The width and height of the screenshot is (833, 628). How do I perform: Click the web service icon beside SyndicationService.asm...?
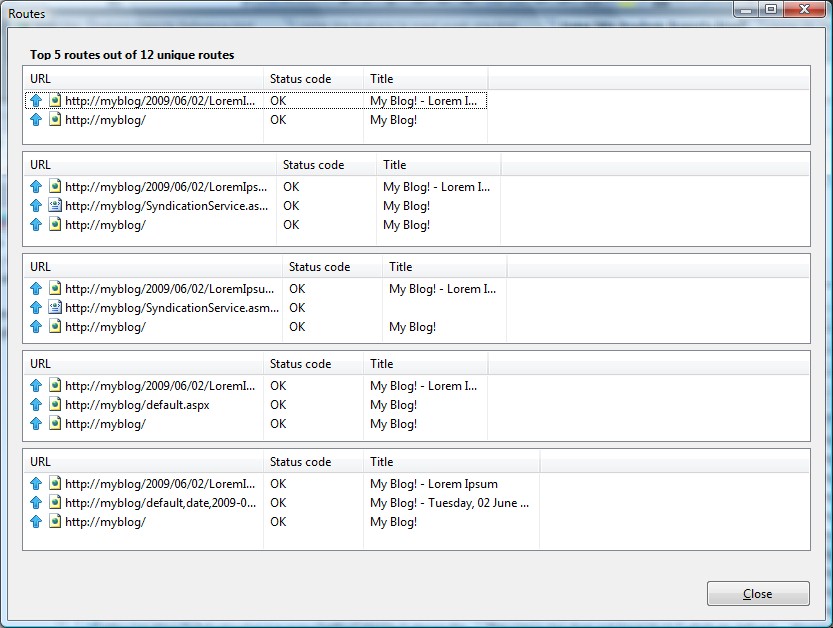[x=55, y=307]
